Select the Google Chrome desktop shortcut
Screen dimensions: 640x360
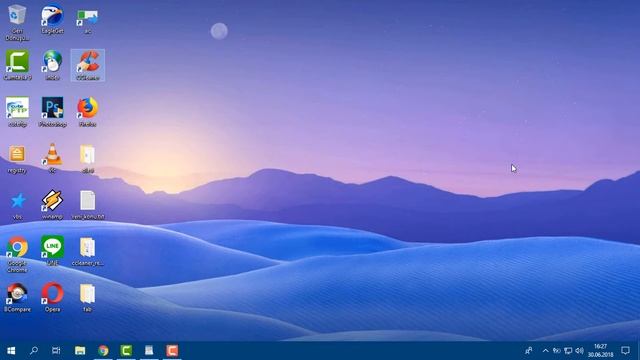coord(17,255)
